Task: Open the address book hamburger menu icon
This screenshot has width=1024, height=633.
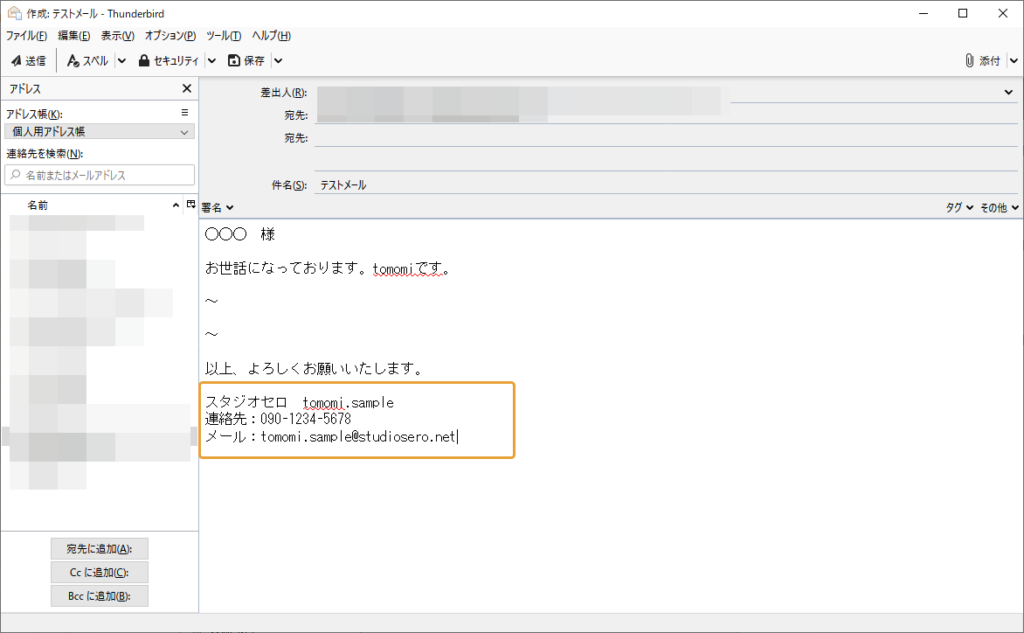Action: [x=187, y=112]
